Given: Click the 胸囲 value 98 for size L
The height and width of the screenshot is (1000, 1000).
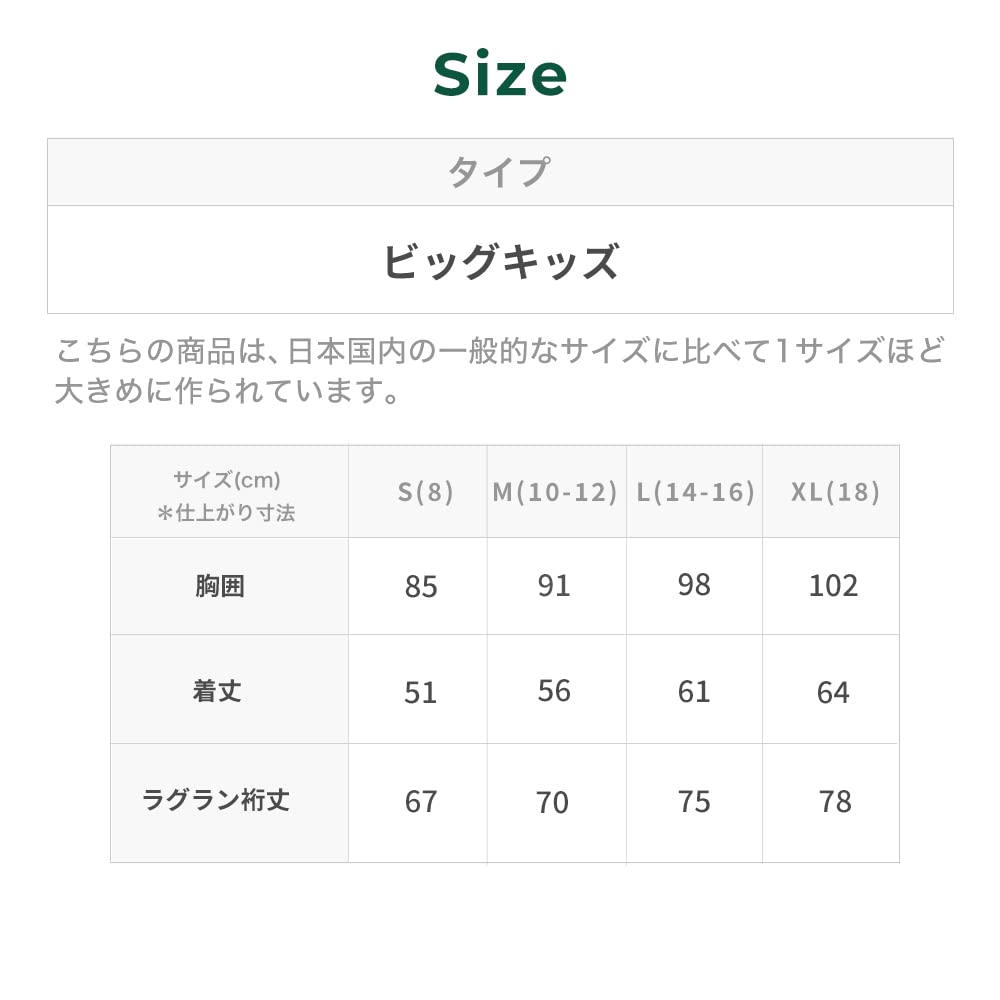Looking at the screenshot, I should (694, 585).
